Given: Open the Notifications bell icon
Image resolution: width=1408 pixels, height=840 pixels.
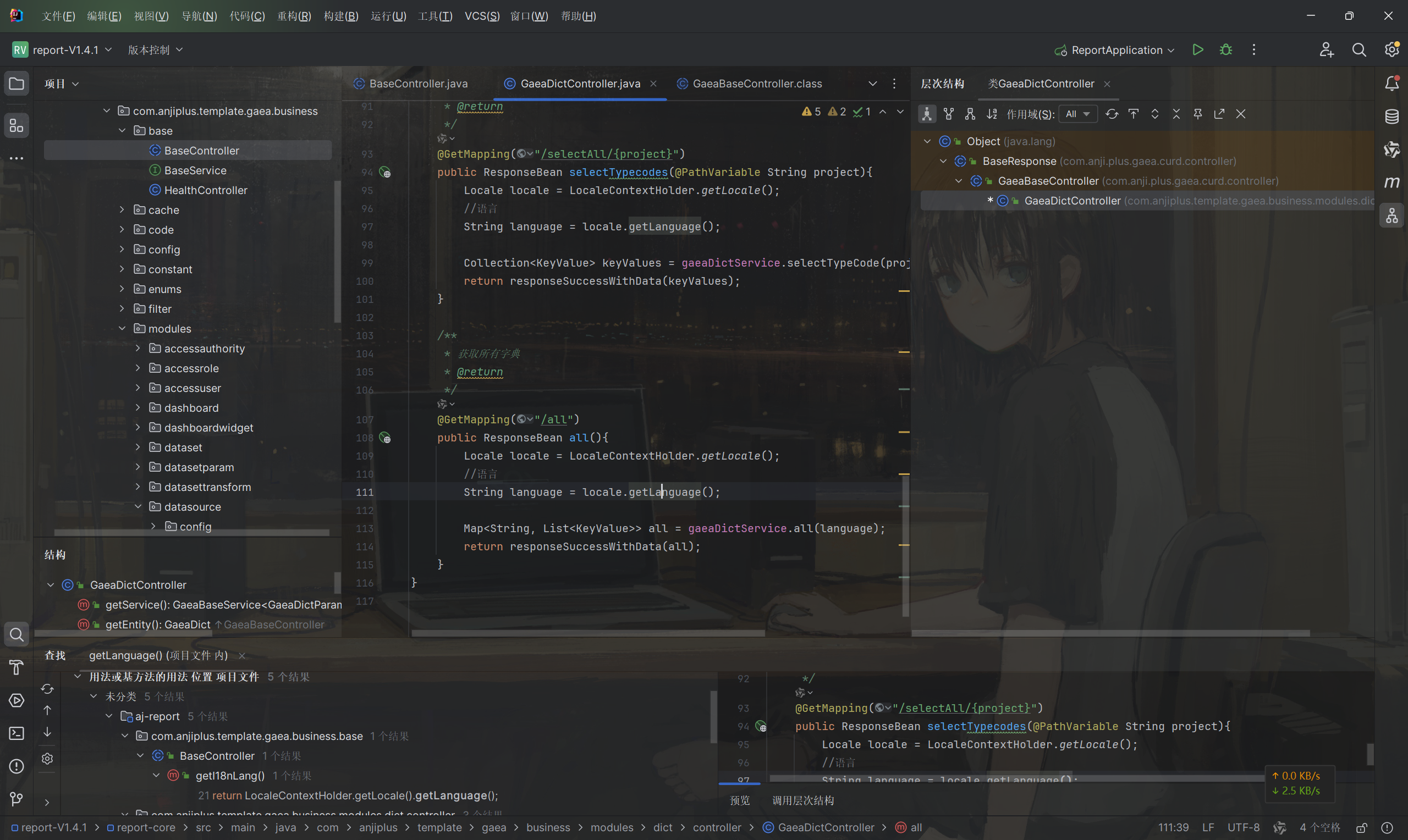Looking at the screenshot, I should (x=1391, y=84).
